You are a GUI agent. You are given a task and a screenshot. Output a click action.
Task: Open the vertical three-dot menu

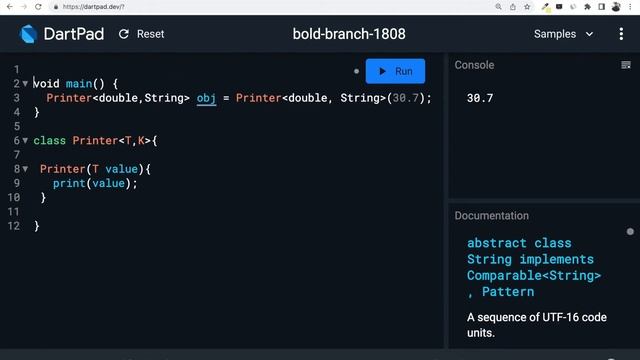621,34
